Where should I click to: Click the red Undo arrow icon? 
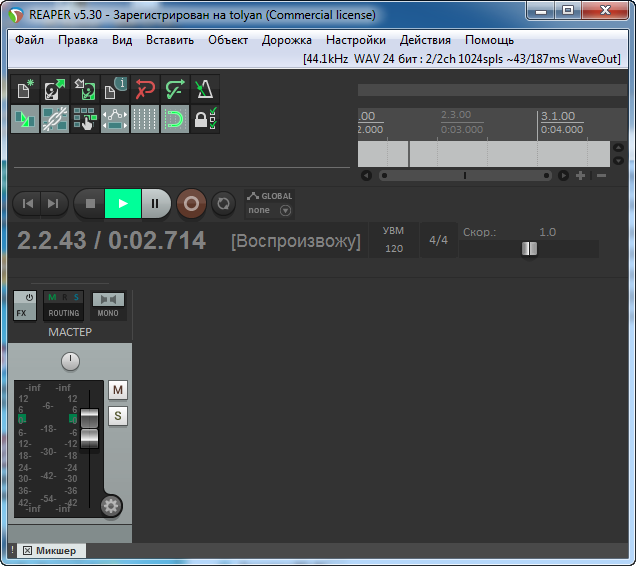(x=145, y=90)
